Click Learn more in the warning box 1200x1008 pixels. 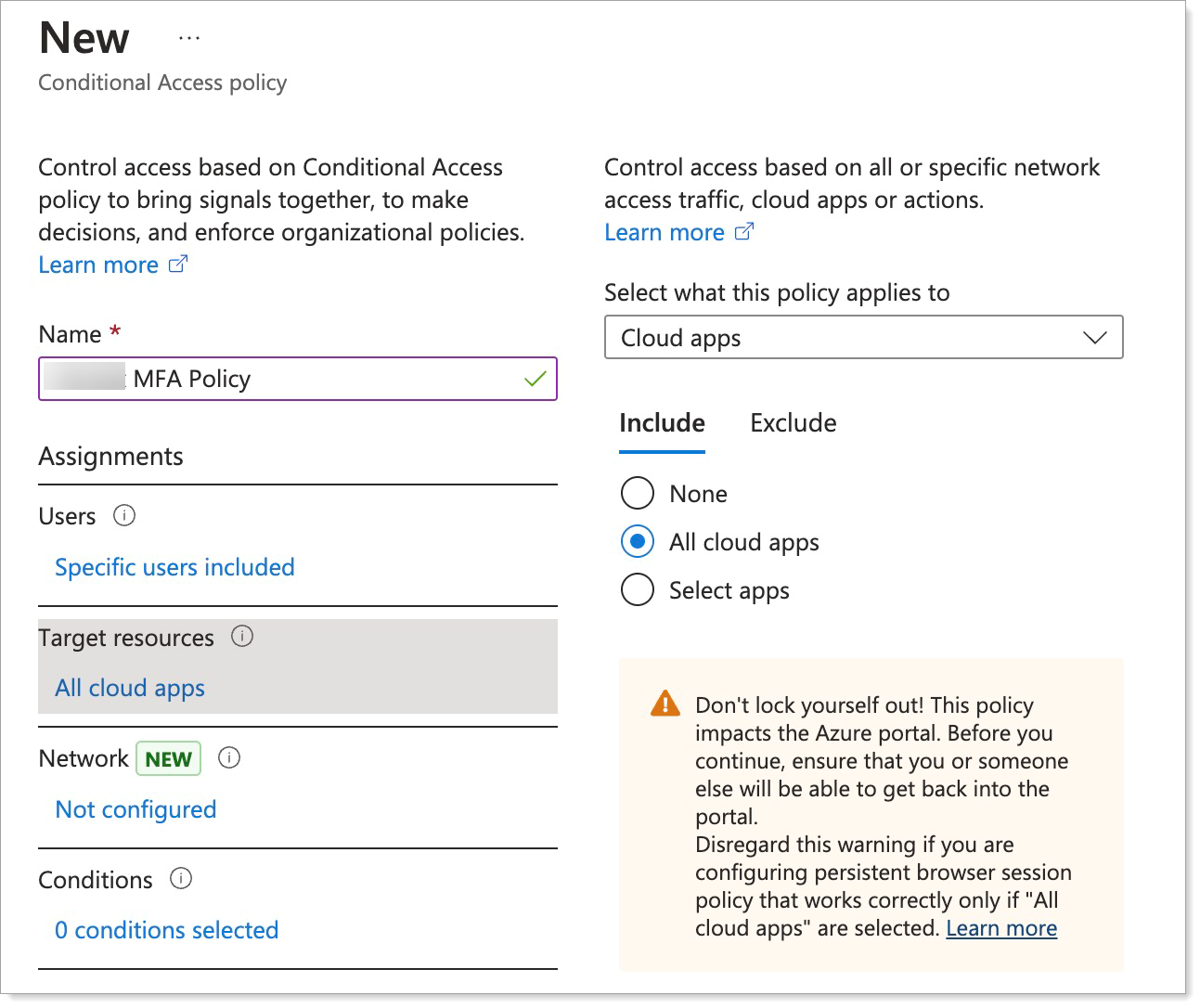click(x=1000, y=928)
